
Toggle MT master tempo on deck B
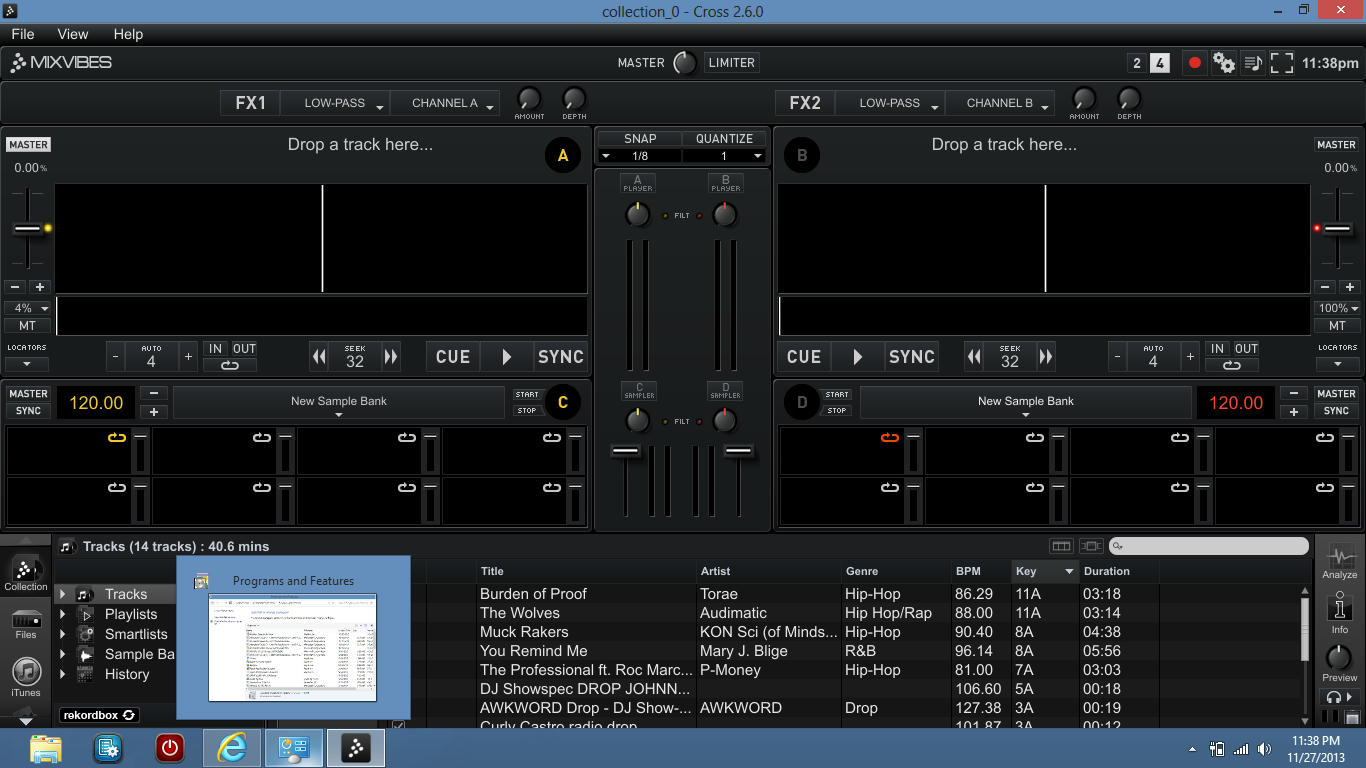click(x=1337, y=326)
